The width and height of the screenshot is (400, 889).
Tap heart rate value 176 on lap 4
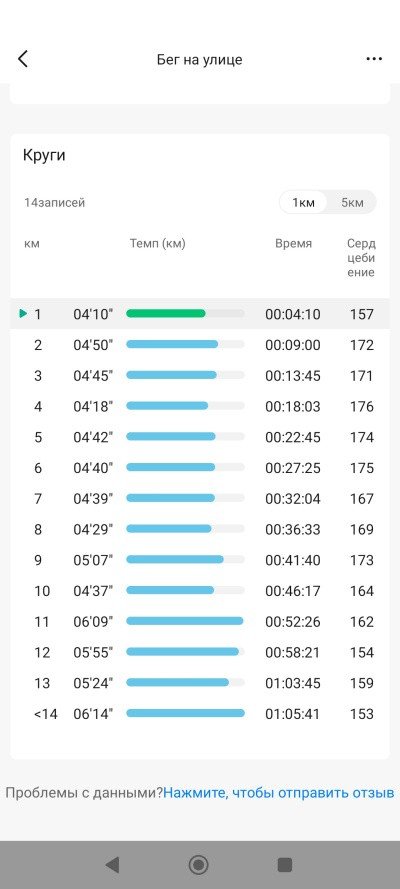(362, 407)
